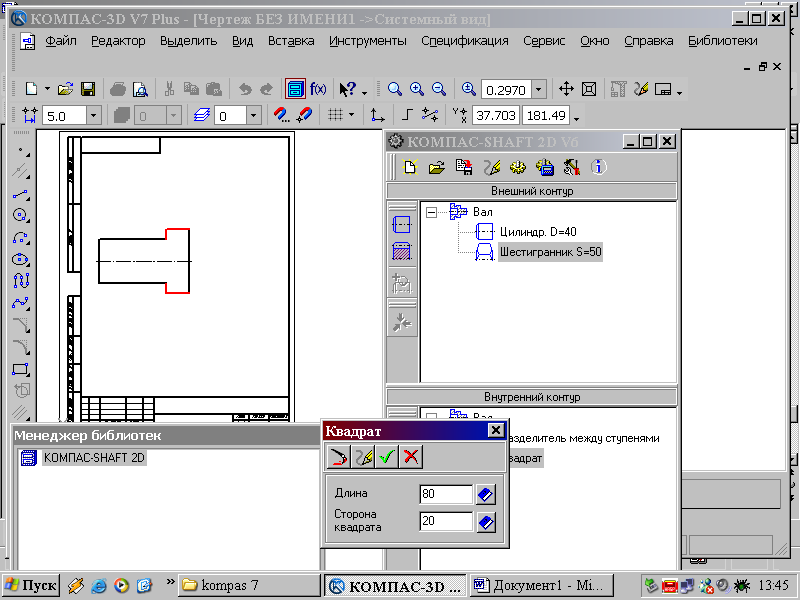This screenshot has height=600, width=800.
Task: Open file using the folder icon
Action: point(65,89)
